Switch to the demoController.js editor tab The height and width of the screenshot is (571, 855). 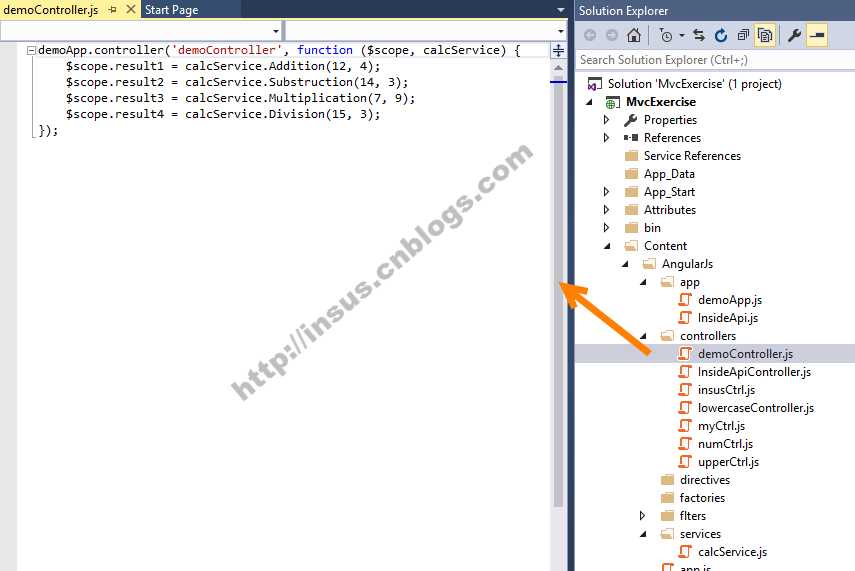coord(51,10)
